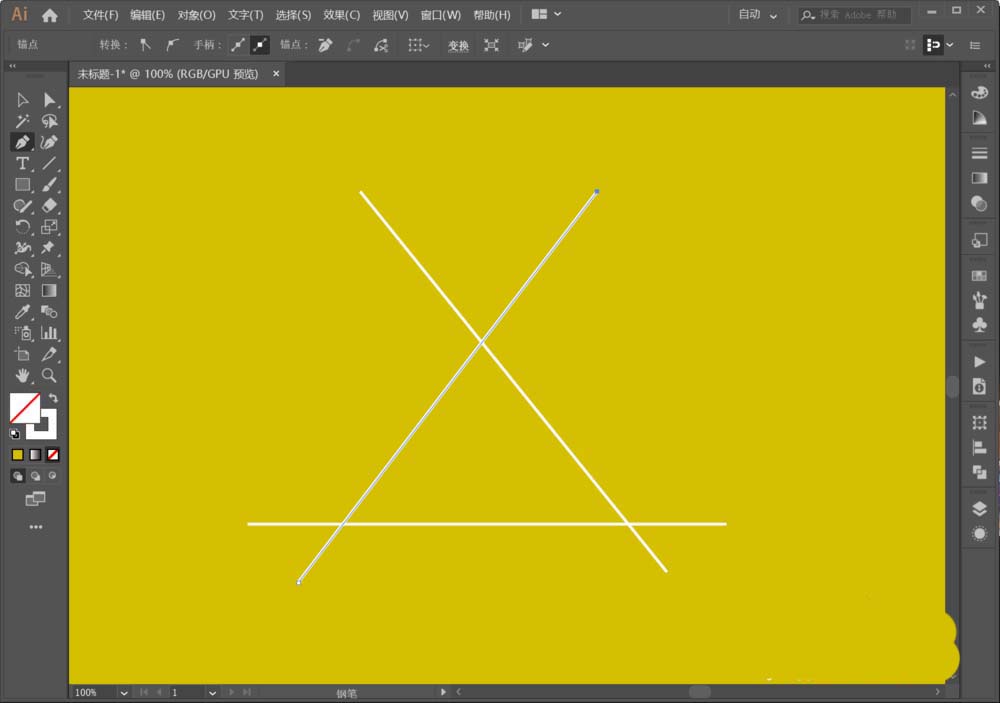Change the screen mode

pyautogui.click(x=35, y=499)
